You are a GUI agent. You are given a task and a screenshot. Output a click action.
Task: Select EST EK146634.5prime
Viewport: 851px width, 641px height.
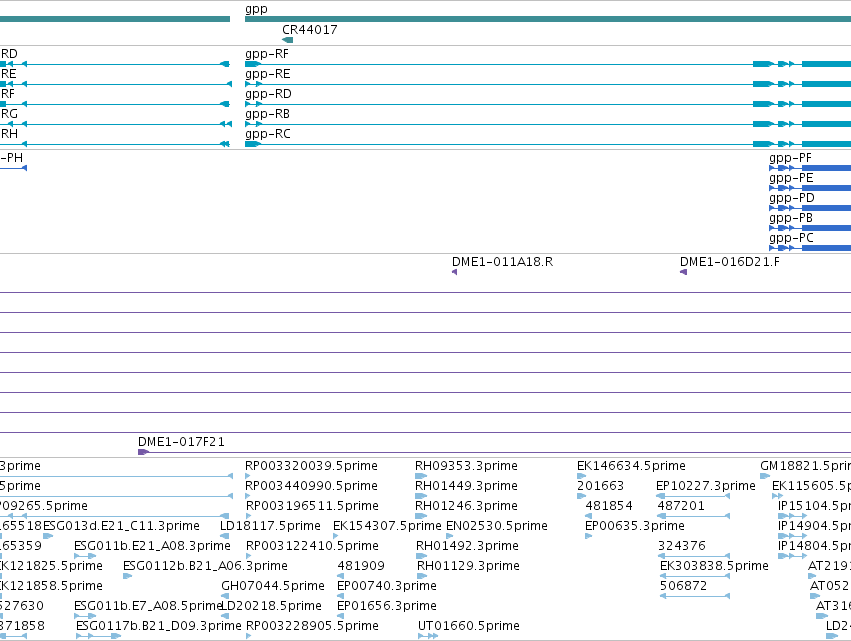631,466
